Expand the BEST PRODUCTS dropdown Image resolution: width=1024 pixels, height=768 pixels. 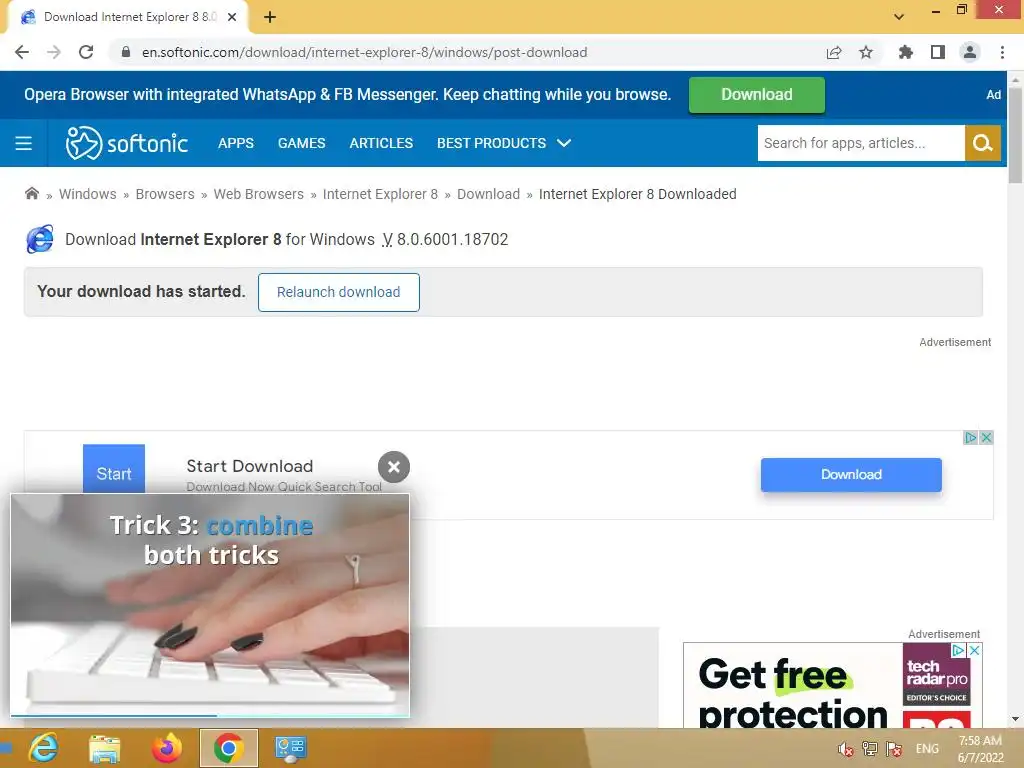click(504, 143)
